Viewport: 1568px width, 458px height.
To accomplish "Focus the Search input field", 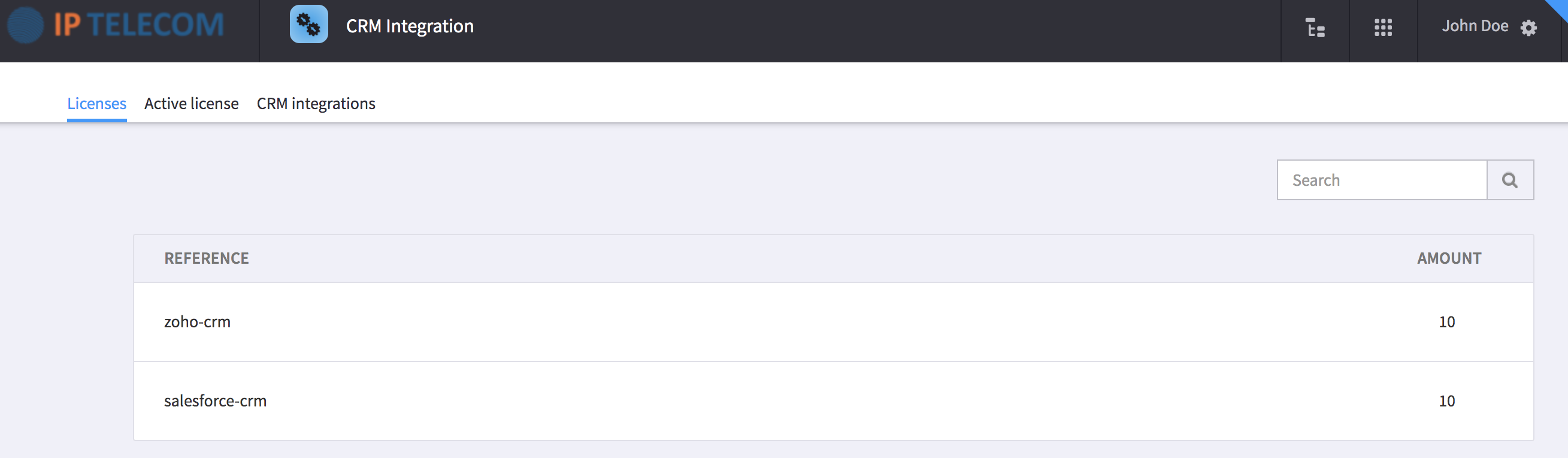I will click(x=1382, y=180).
